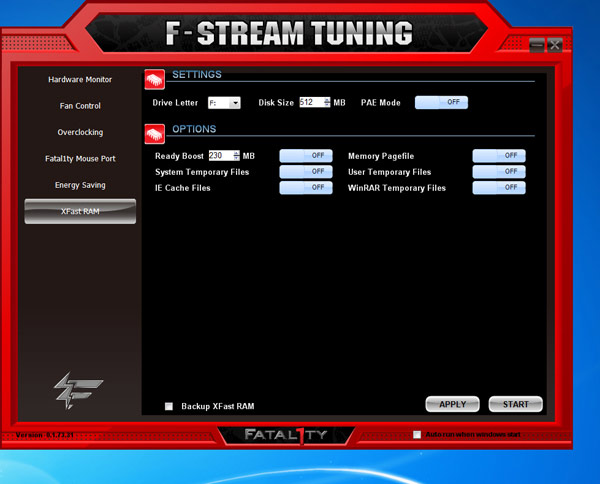Enable Auto run when windows start checkbox

pos(417,435)
